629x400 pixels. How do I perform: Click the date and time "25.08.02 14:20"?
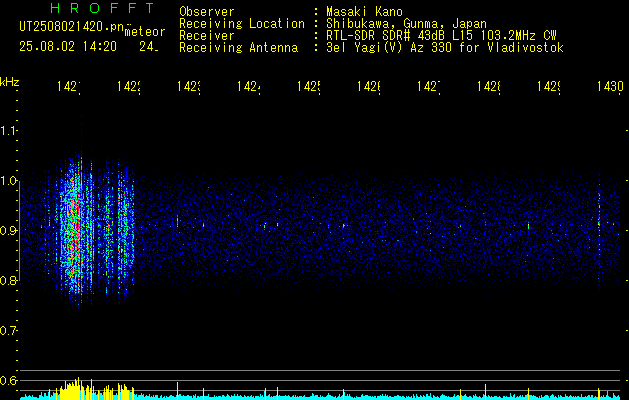pyautogui.click(x=68, y=47)
